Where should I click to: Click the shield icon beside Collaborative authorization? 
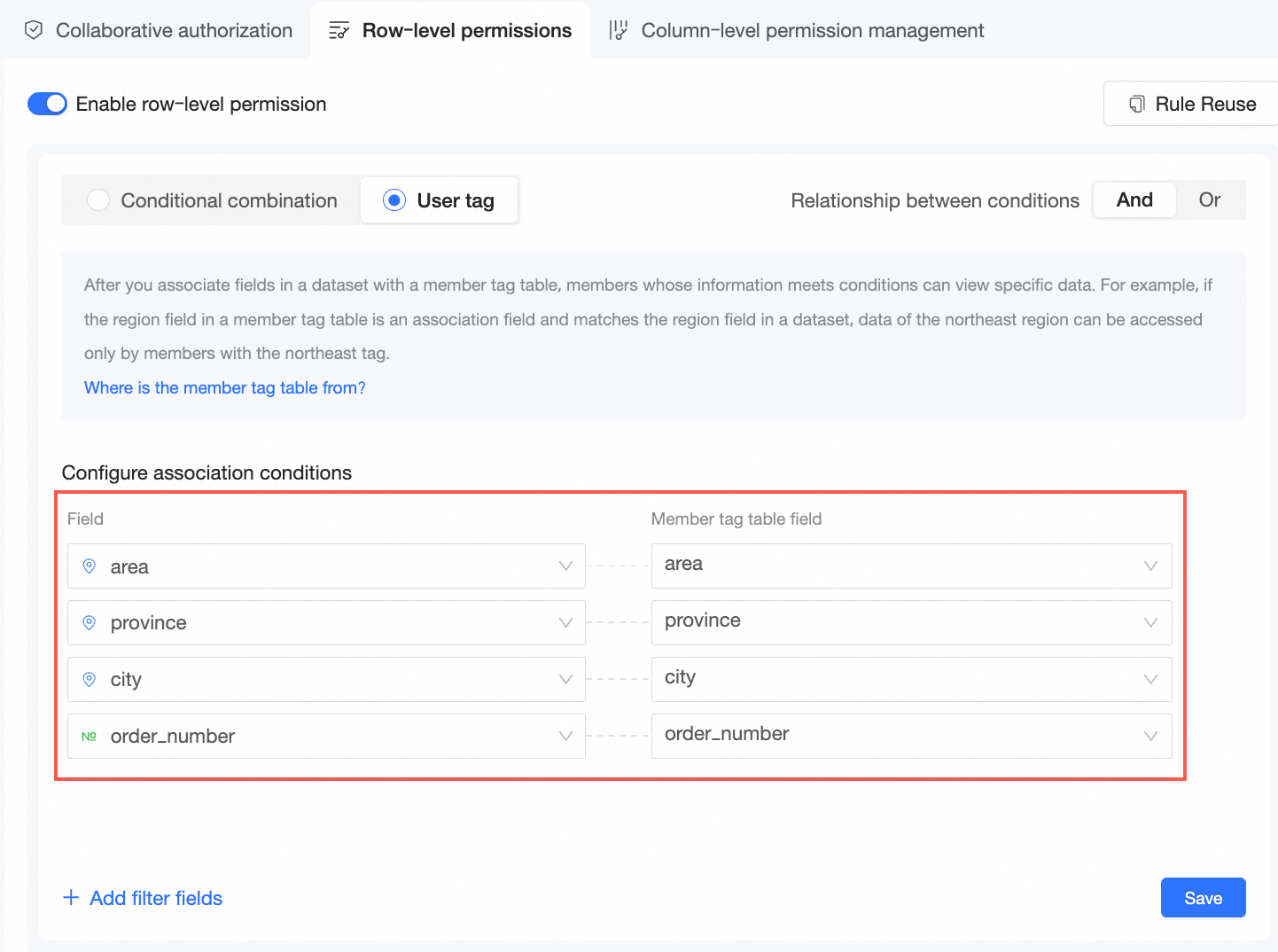coord(34,30)
